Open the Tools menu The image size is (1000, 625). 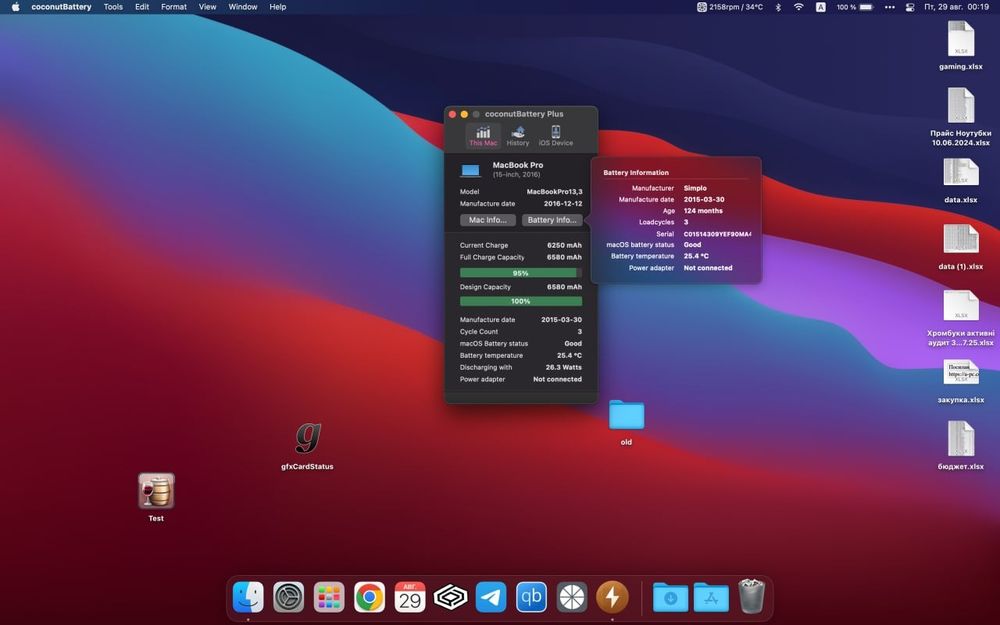point(114,7)
